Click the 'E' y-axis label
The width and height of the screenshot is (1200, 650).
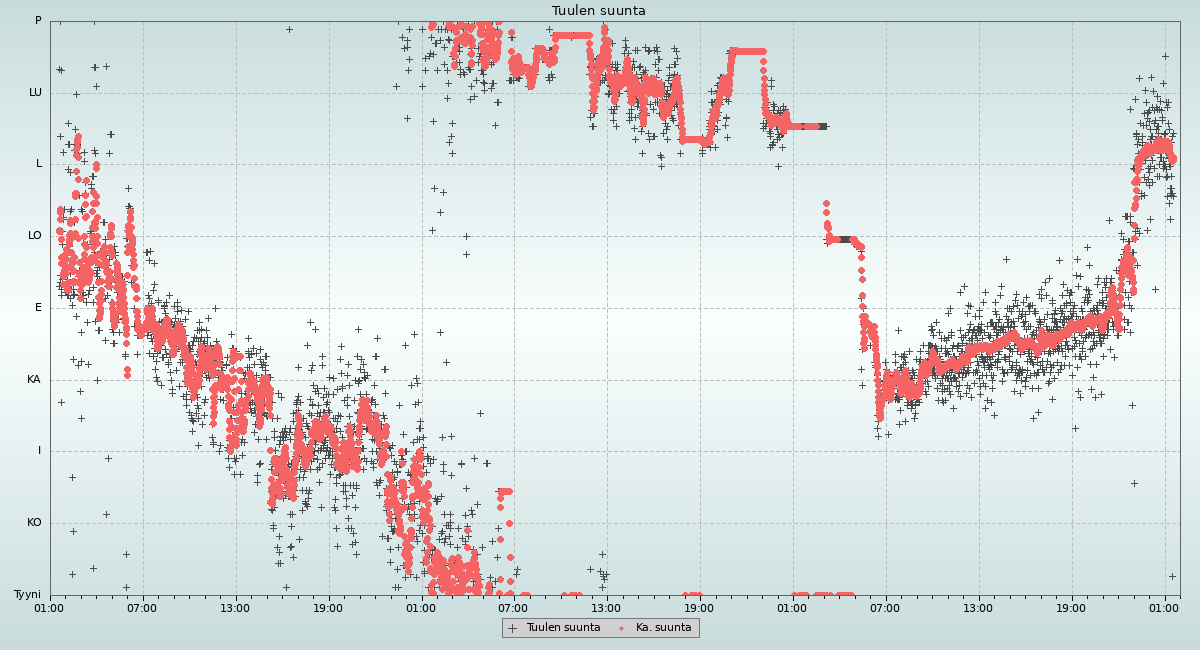pos(39,308)
